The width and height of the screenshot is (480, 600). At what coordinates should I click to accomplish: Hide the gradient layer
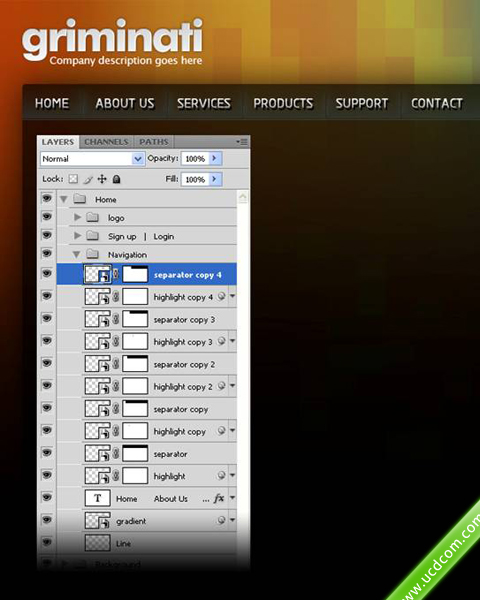(x=47, y=520)
